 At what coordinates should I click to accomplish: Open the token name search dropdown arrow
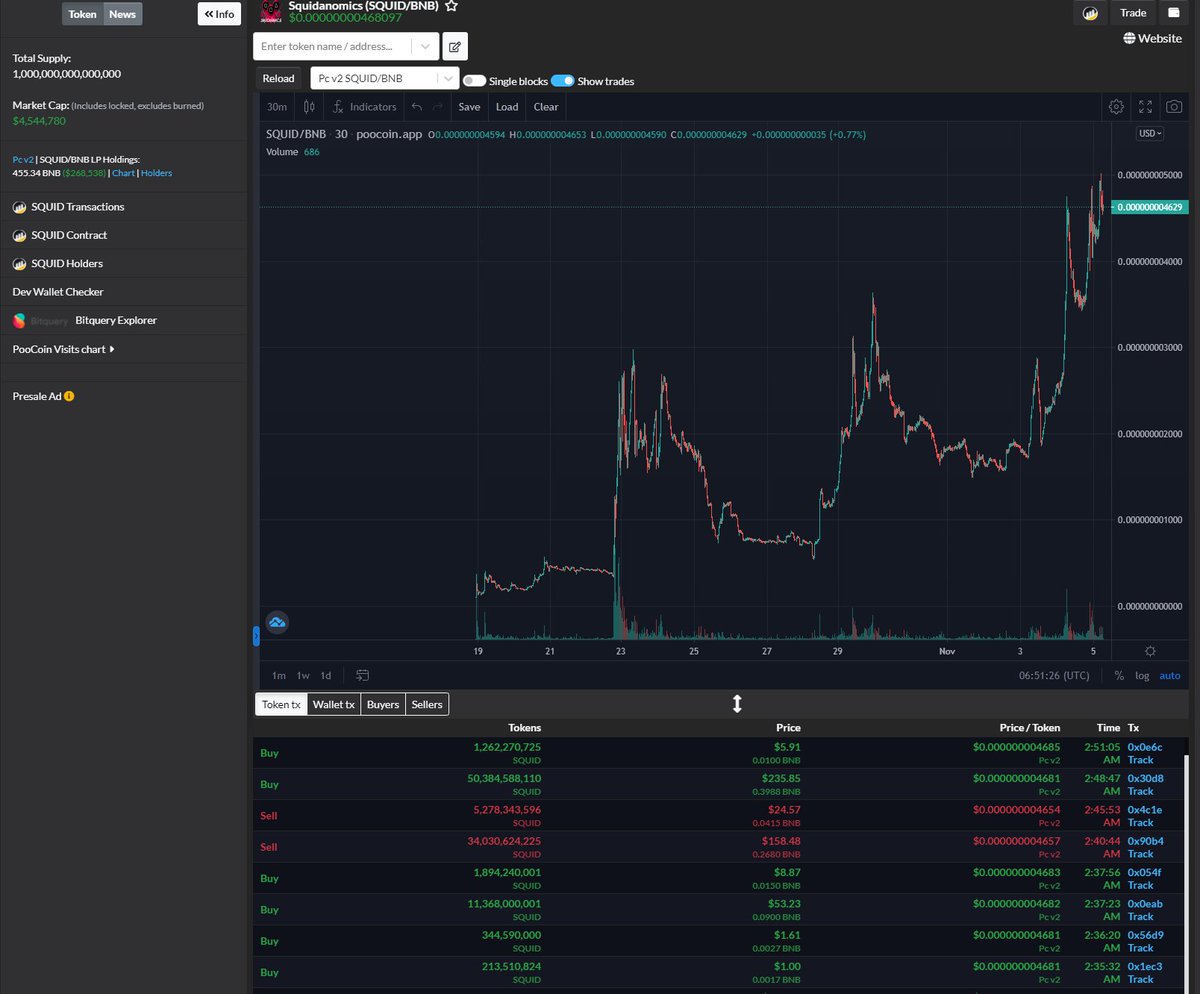pos(426,46)
